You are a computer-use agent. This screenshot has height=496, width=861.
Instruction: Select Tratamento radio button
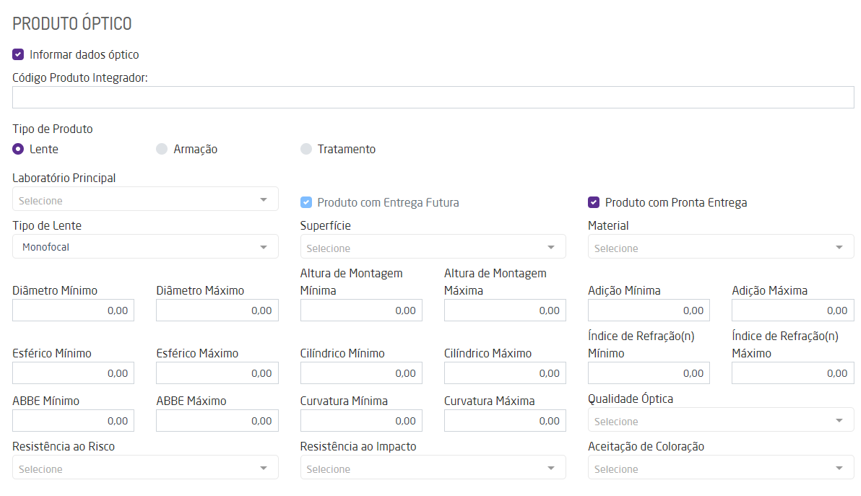coord(306,149)
